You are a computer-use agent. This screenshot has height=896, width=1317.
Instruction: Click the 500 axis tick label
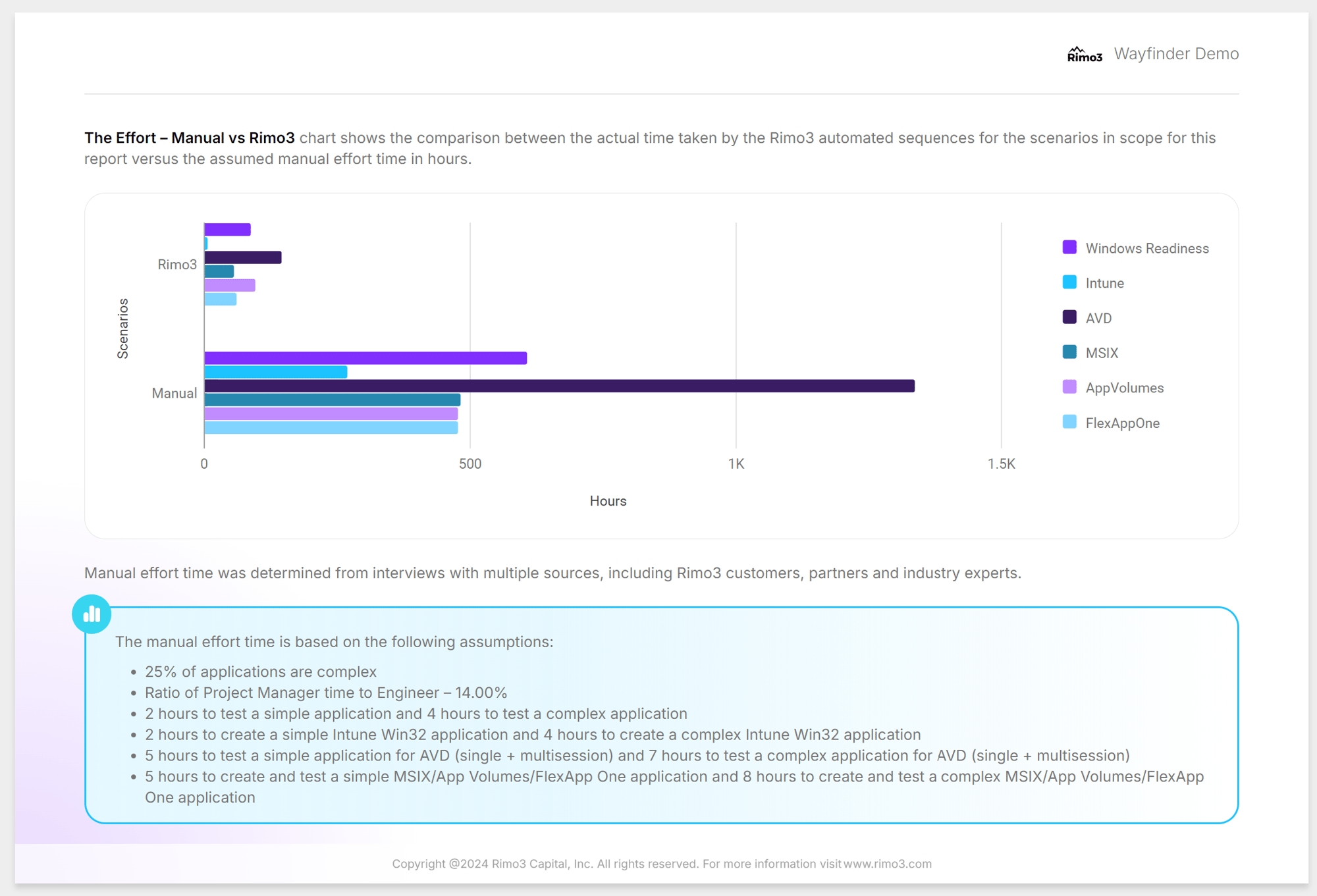tap(470, 463)
